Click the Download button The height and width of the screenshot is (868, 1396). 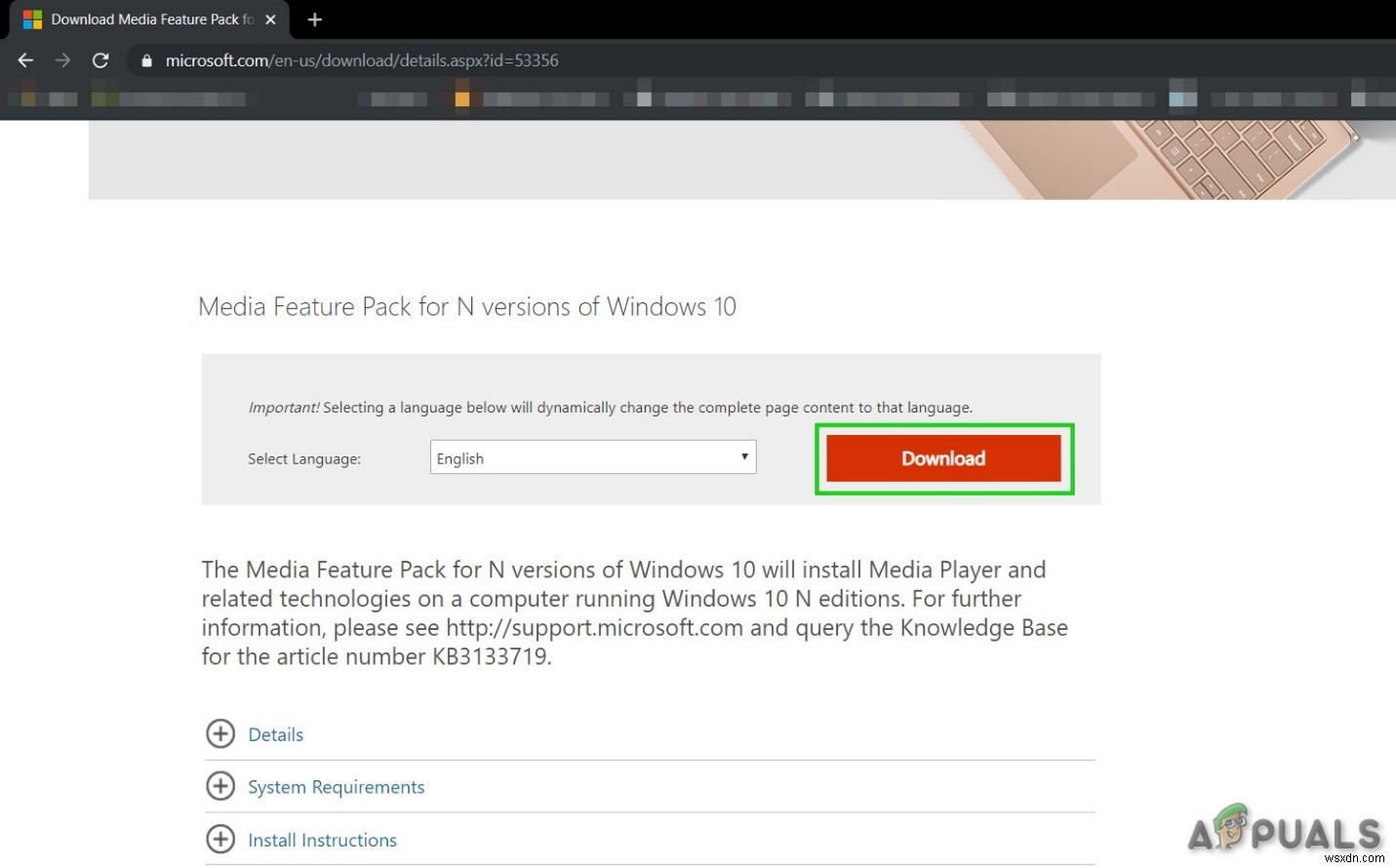click(942, 457)
